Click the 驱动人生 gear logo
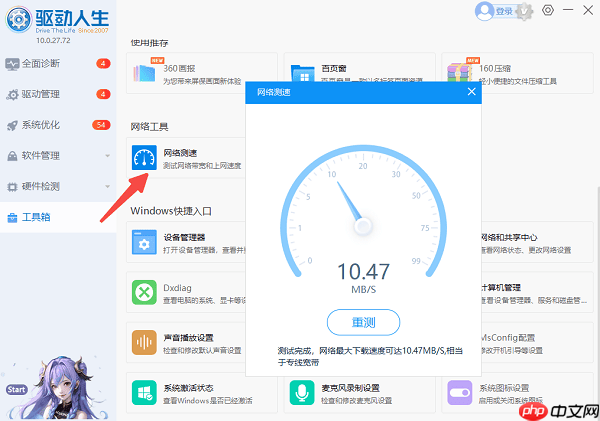The width and height of the screenshot is (600, 421). [18, 19]
